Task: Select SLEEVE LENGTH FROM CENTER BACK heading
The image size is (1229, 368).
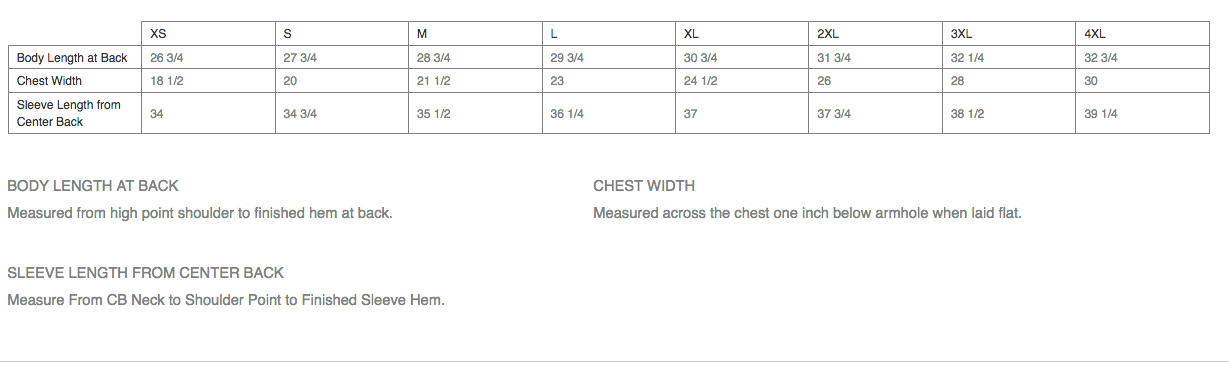Action: coord(146,273)
